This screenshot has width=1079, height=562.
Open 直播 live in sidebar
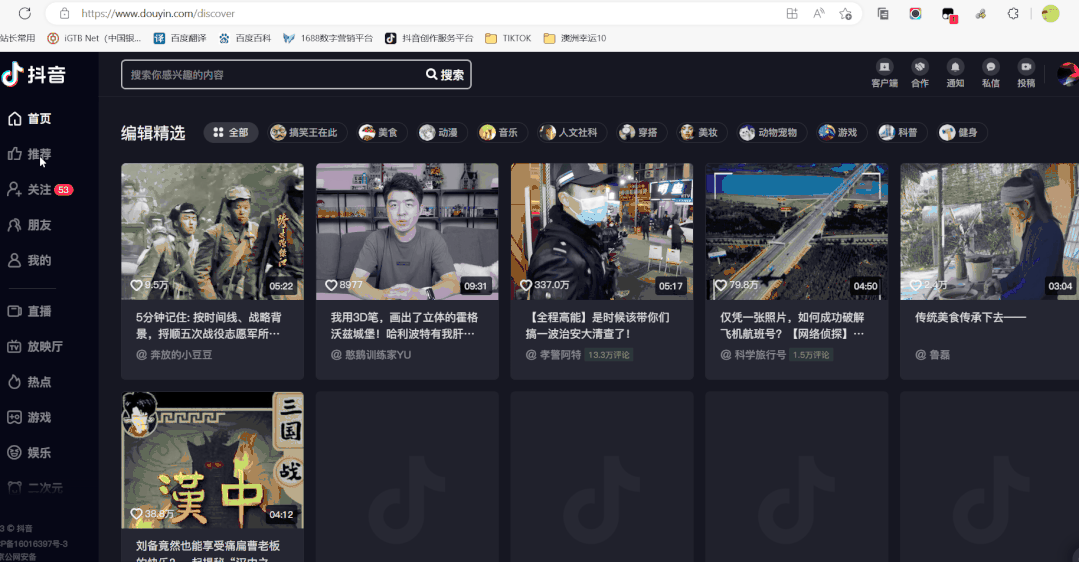[x=30, y=311]
